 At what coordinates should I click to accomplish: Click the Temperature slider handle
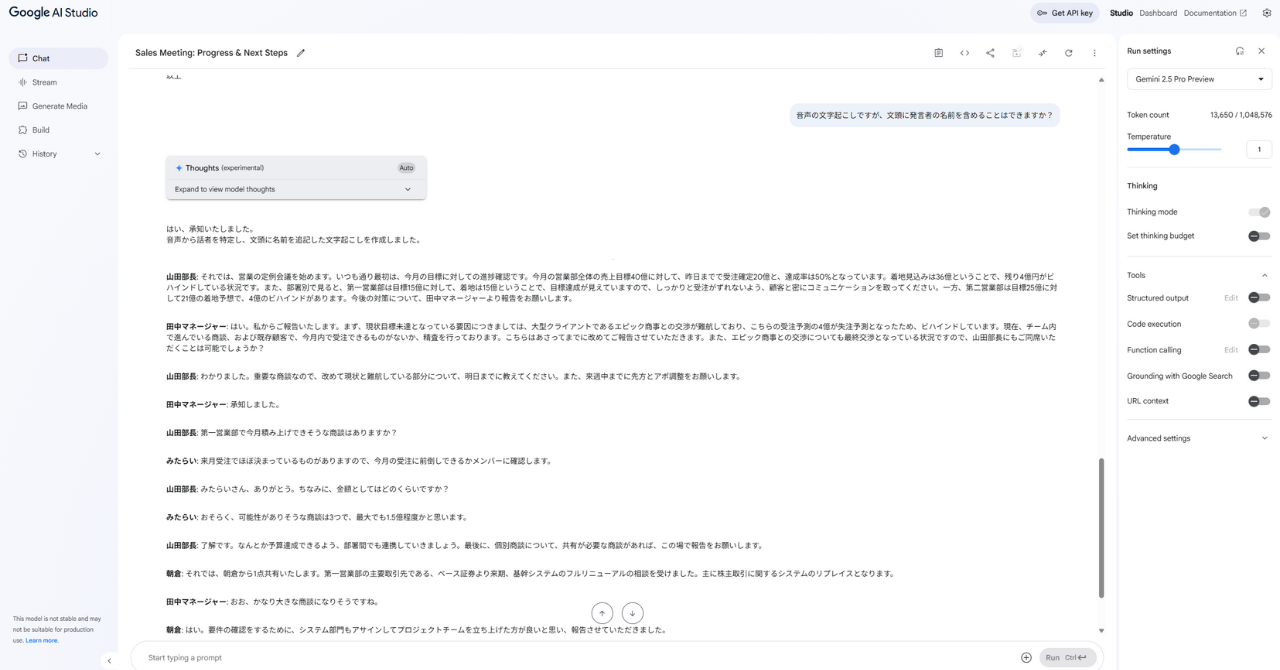(1174, 149)
